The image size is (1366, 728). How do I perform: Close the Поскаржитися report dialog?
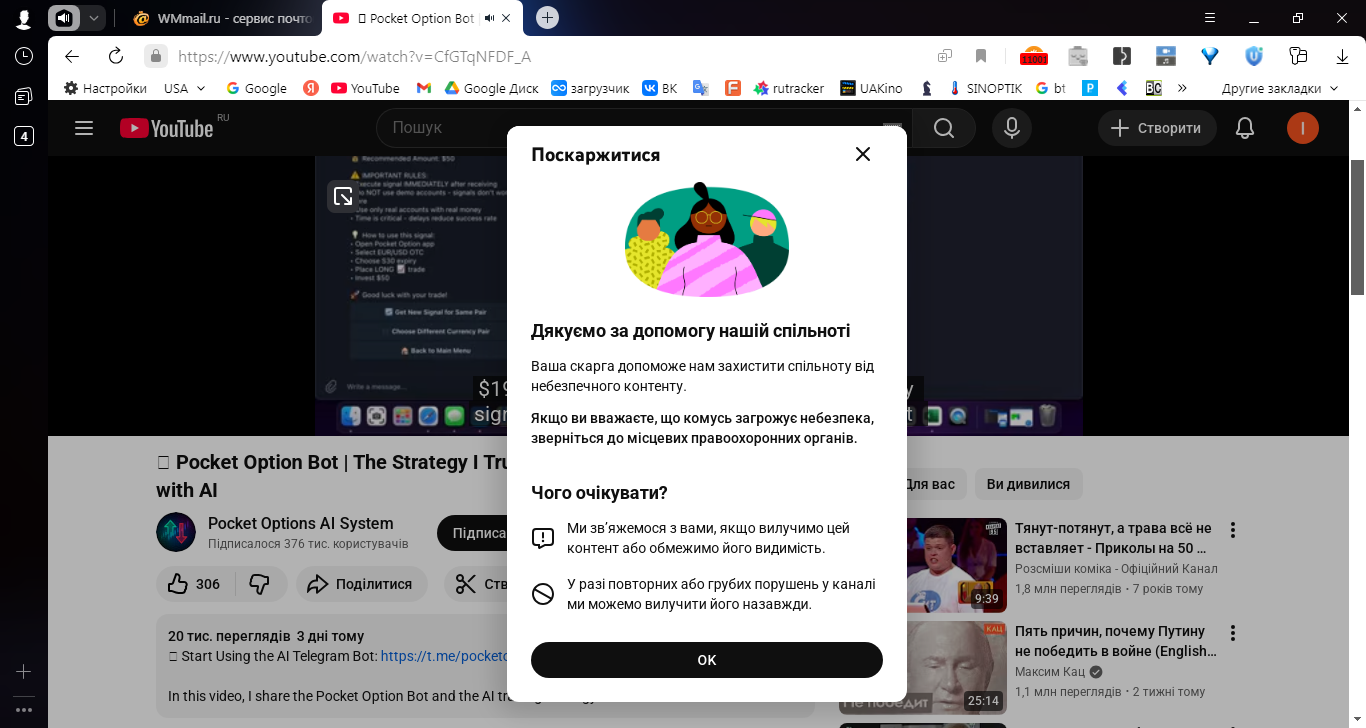point(863,154)
